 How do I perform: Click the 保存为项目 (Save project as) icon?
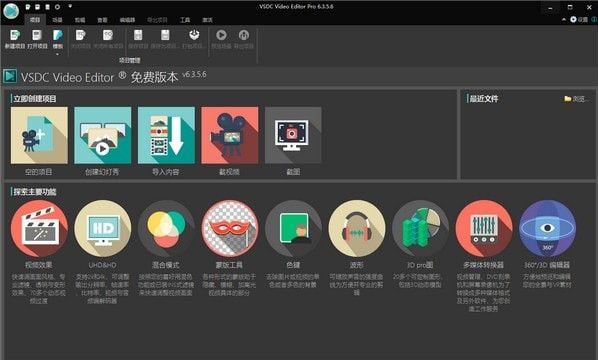[165, 35]
